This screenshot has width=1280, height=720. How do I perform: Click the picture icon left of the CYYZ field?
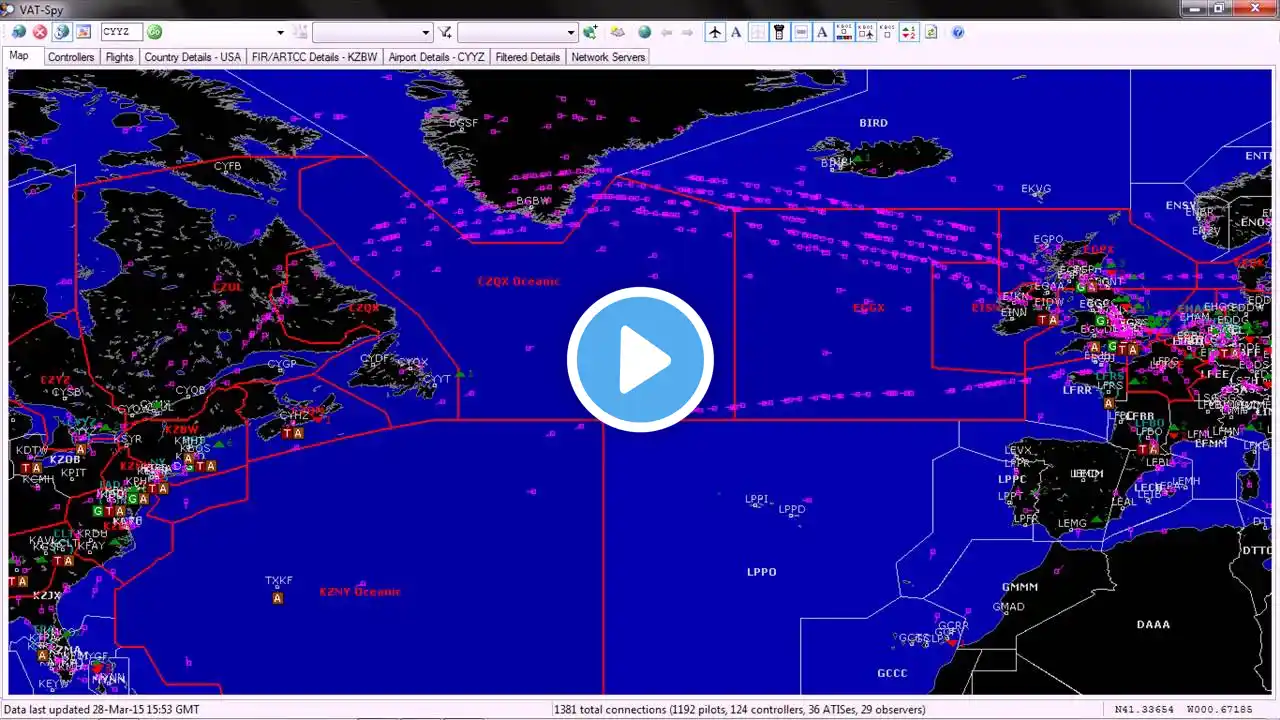83,32
